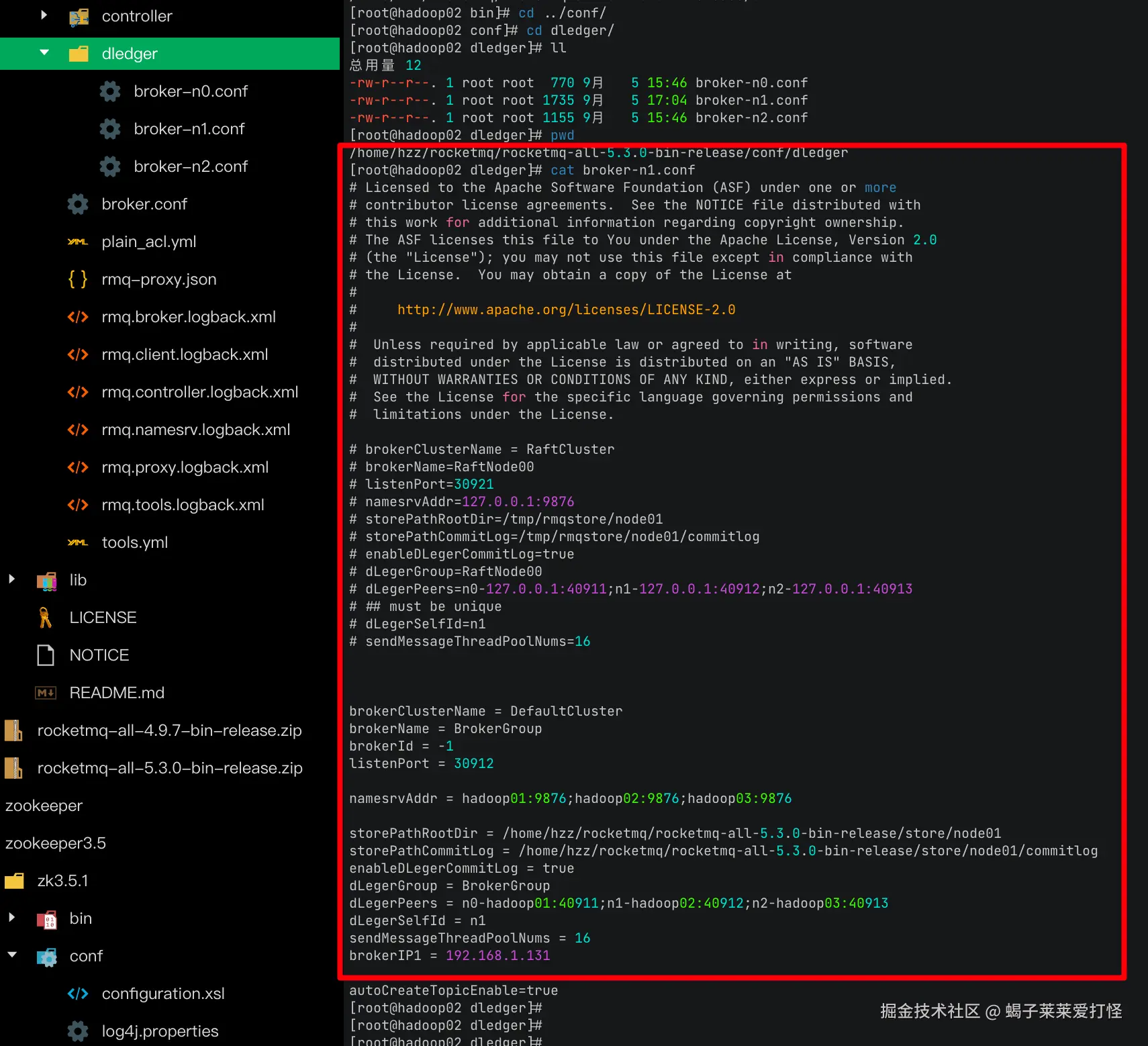This screenshot has height=1046, width=1148.
Task: Select the zookeeper3.5 entry
Action: click(x=56, y=843)
